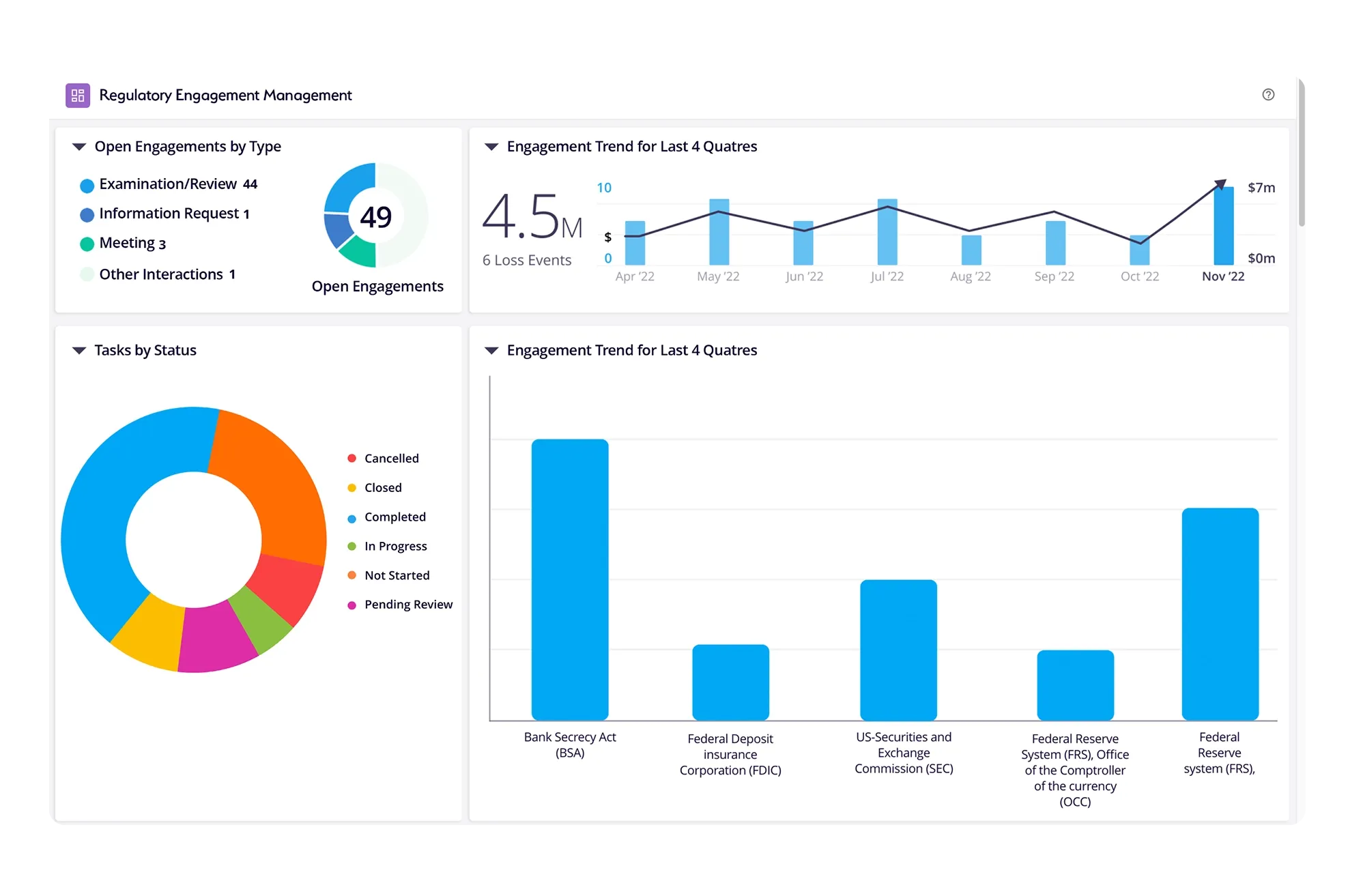Click the Bank Secrecy Act (BSA) bar
The image size is (1348, 896).
[570, 579]
